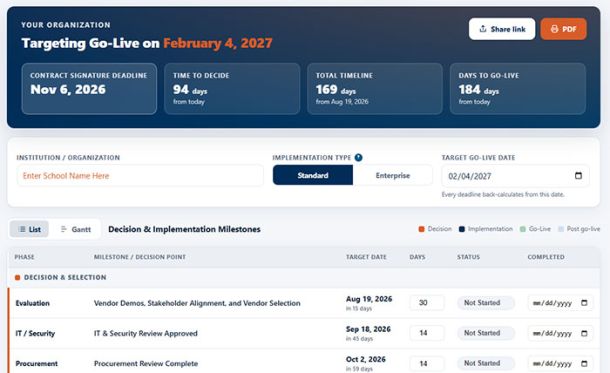Click the February 4, 2027 go-live heading
The width and height of the screenshot is (610, 373).
218,43
